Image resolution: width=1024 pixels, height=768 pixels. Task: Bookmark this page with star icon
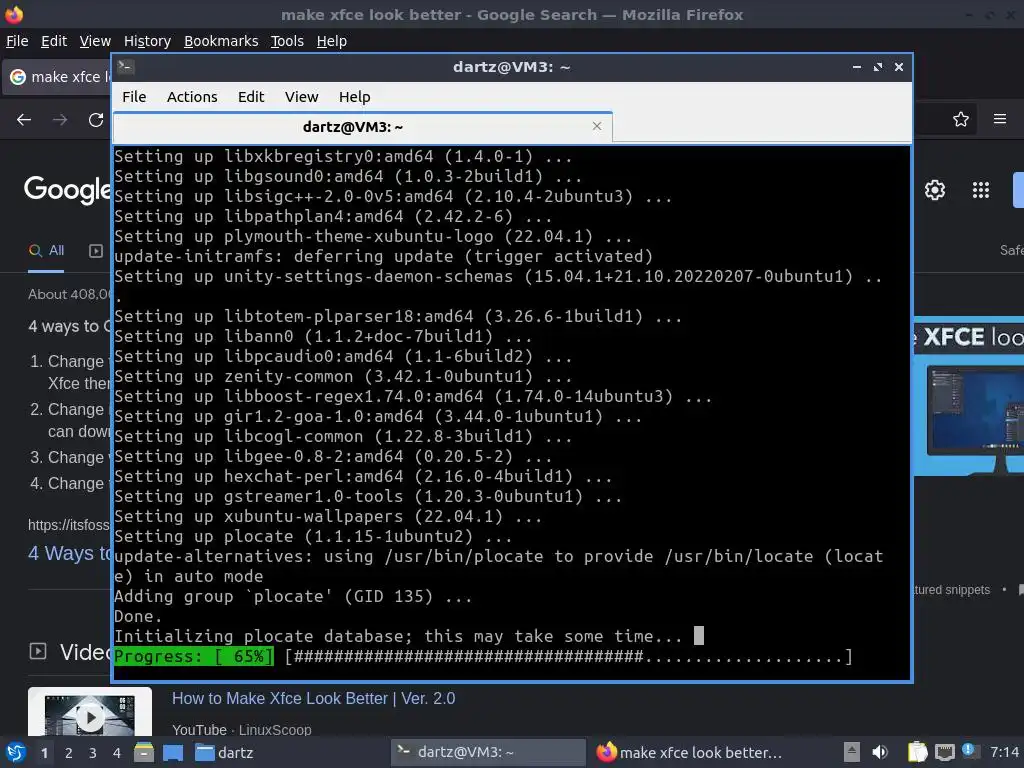pos(961,119)
